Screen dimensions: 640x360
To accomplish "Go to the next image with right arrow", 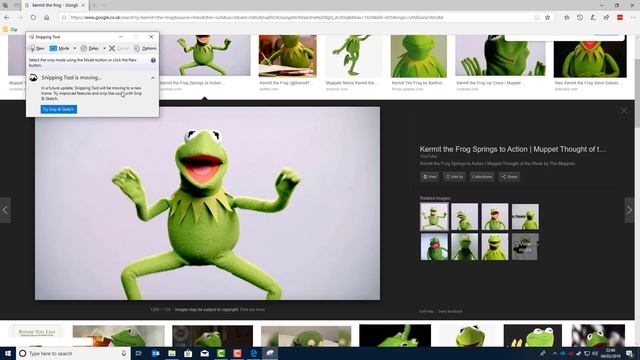I will tap(629, 210).
